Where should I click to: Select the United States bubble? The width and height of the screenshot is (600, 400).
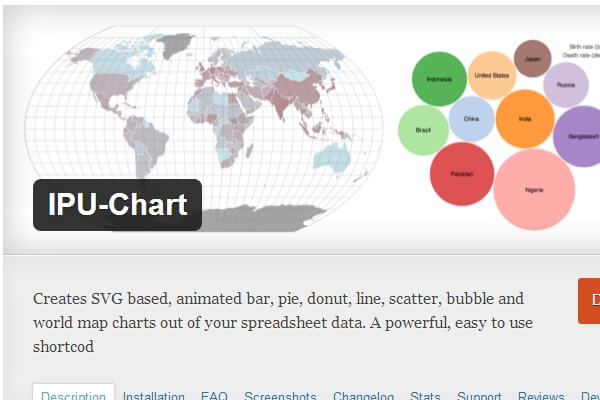coord(492,75)
